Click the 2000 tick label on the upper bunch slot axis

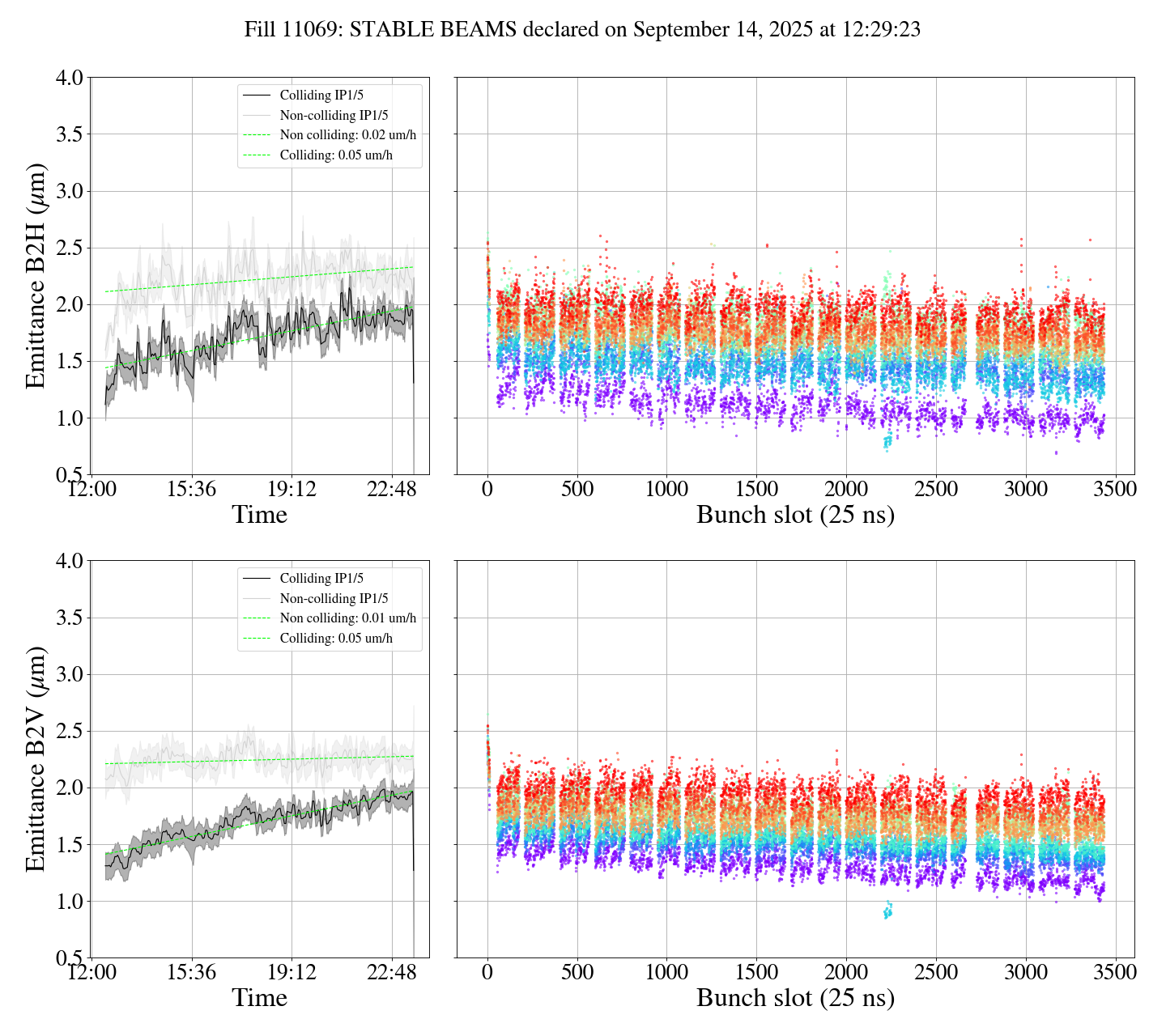pos(845,490)
